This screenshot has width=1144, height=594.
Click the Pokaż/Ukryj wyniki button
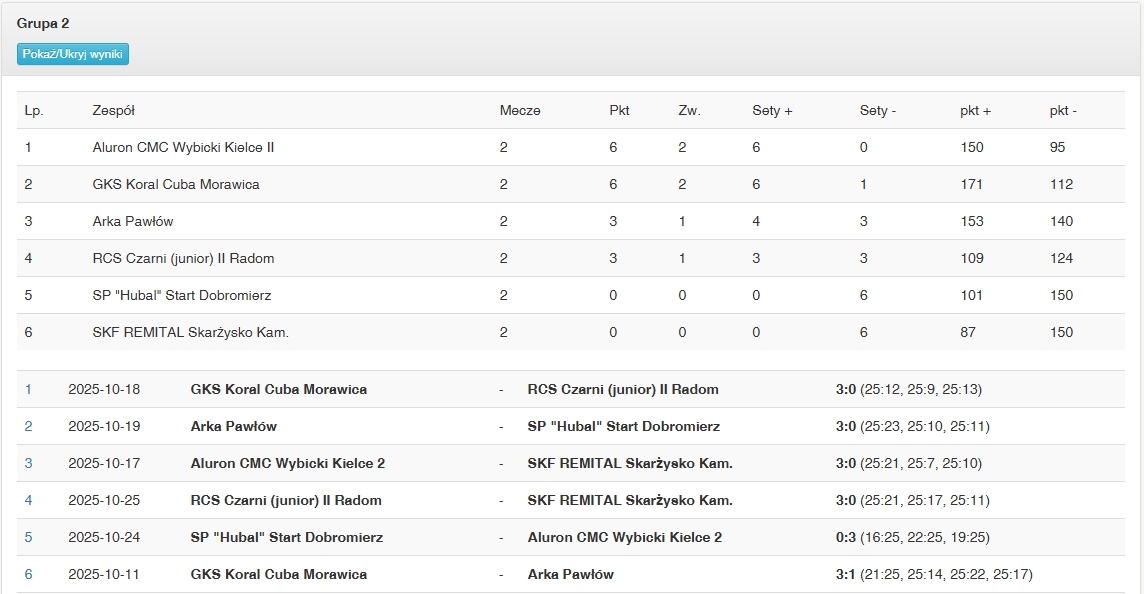point(73,54)
